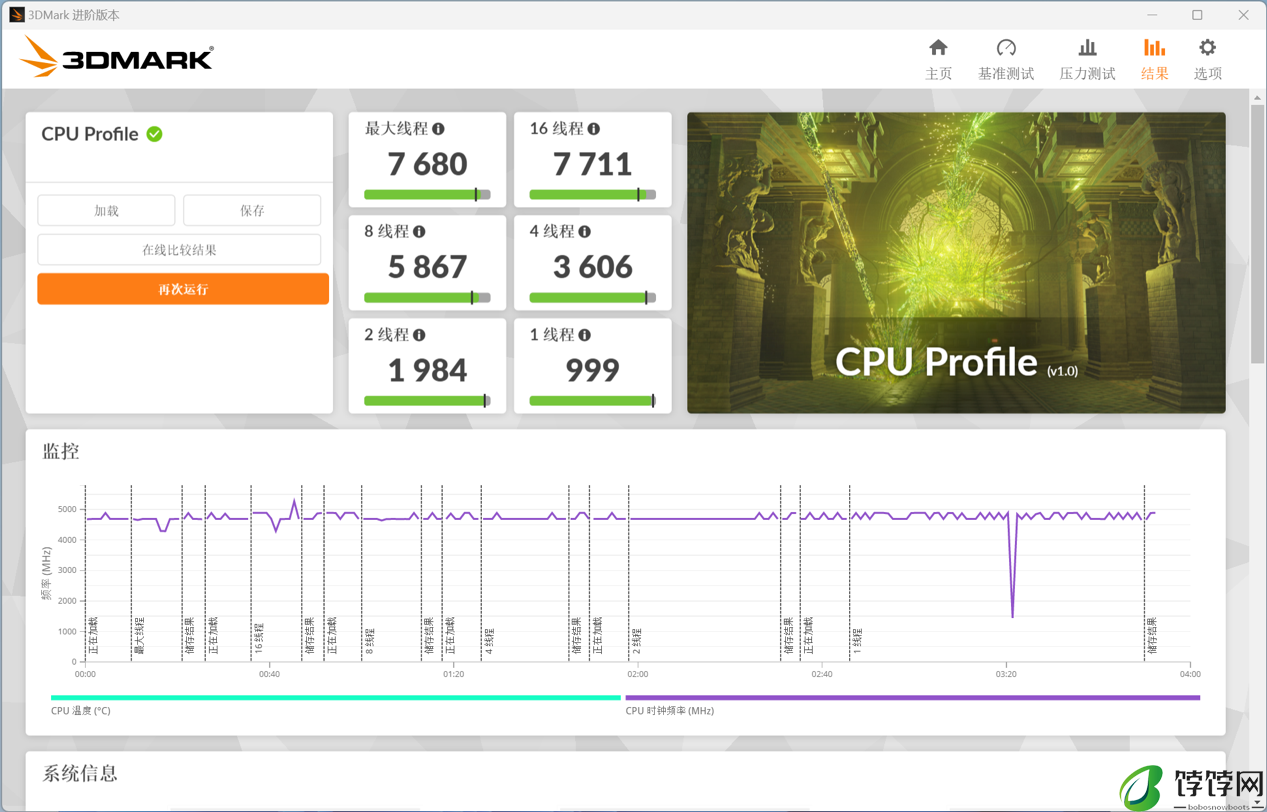Click the 1 线程 marker line in chart

pos(850,573)
